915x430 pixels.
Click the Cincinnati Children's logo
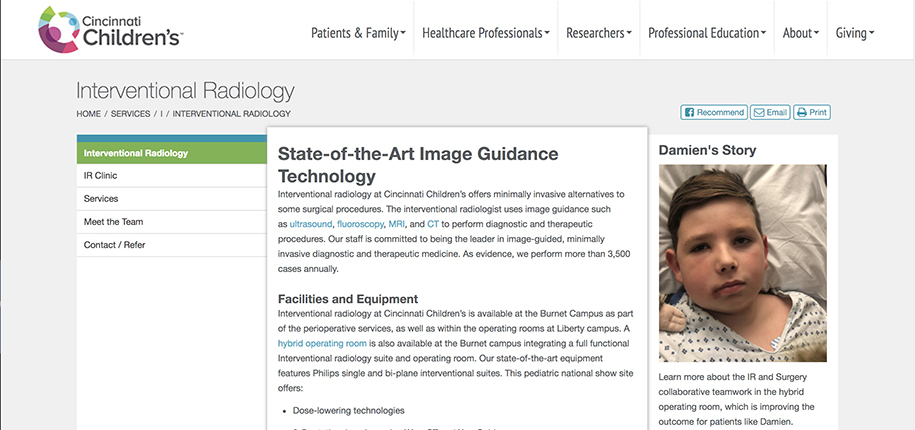(109, 30)
